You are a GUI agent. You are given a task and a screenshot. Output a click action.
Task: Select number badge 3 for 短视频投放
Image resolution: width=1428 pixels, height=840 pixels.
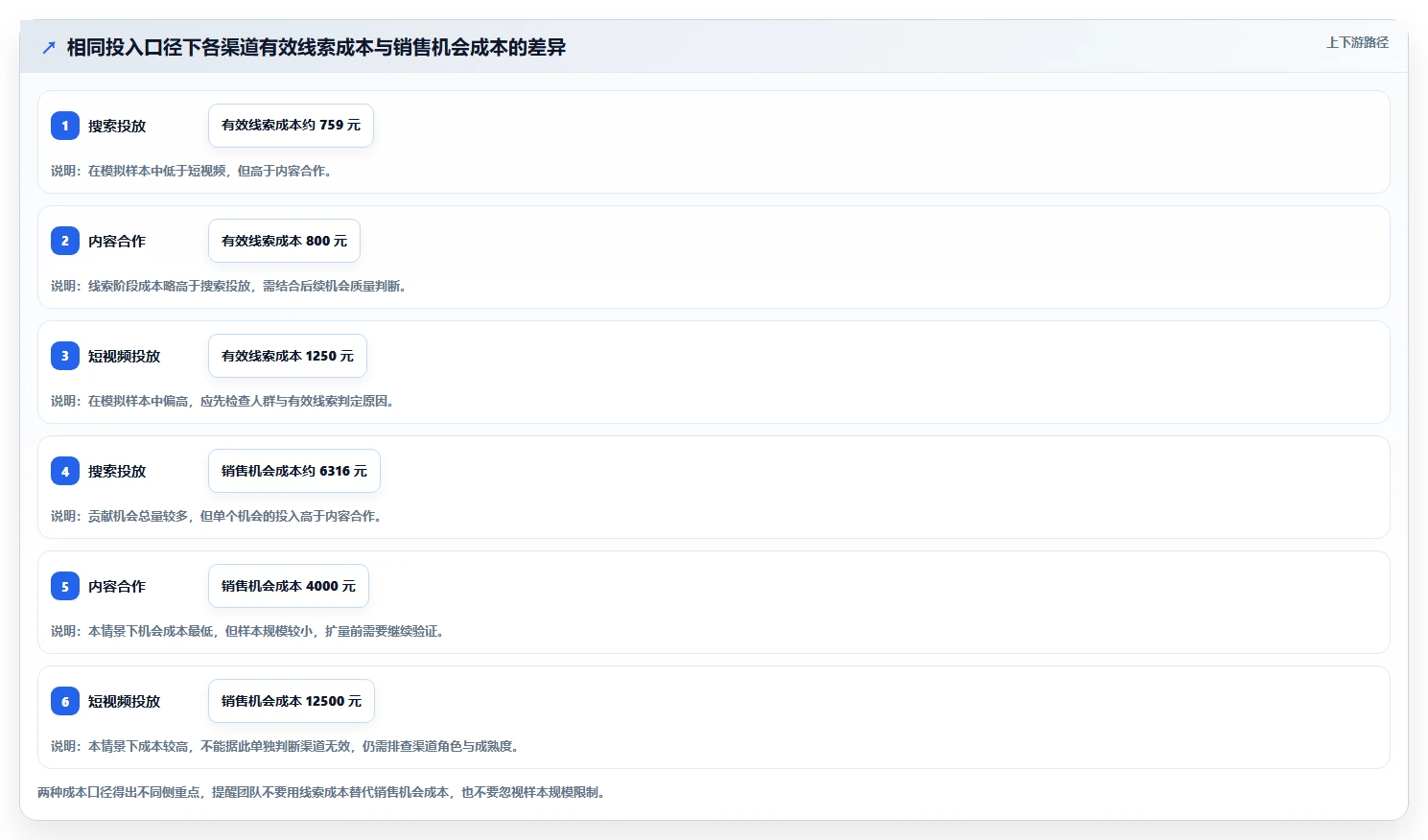pyautogui.click(x=65, y=356)
